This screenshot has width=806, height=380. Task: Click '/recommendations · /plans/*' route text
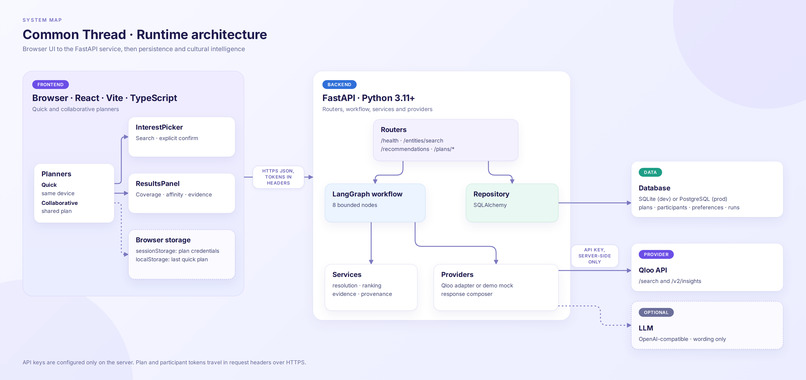pyautogui.click(x=418, y=149)
